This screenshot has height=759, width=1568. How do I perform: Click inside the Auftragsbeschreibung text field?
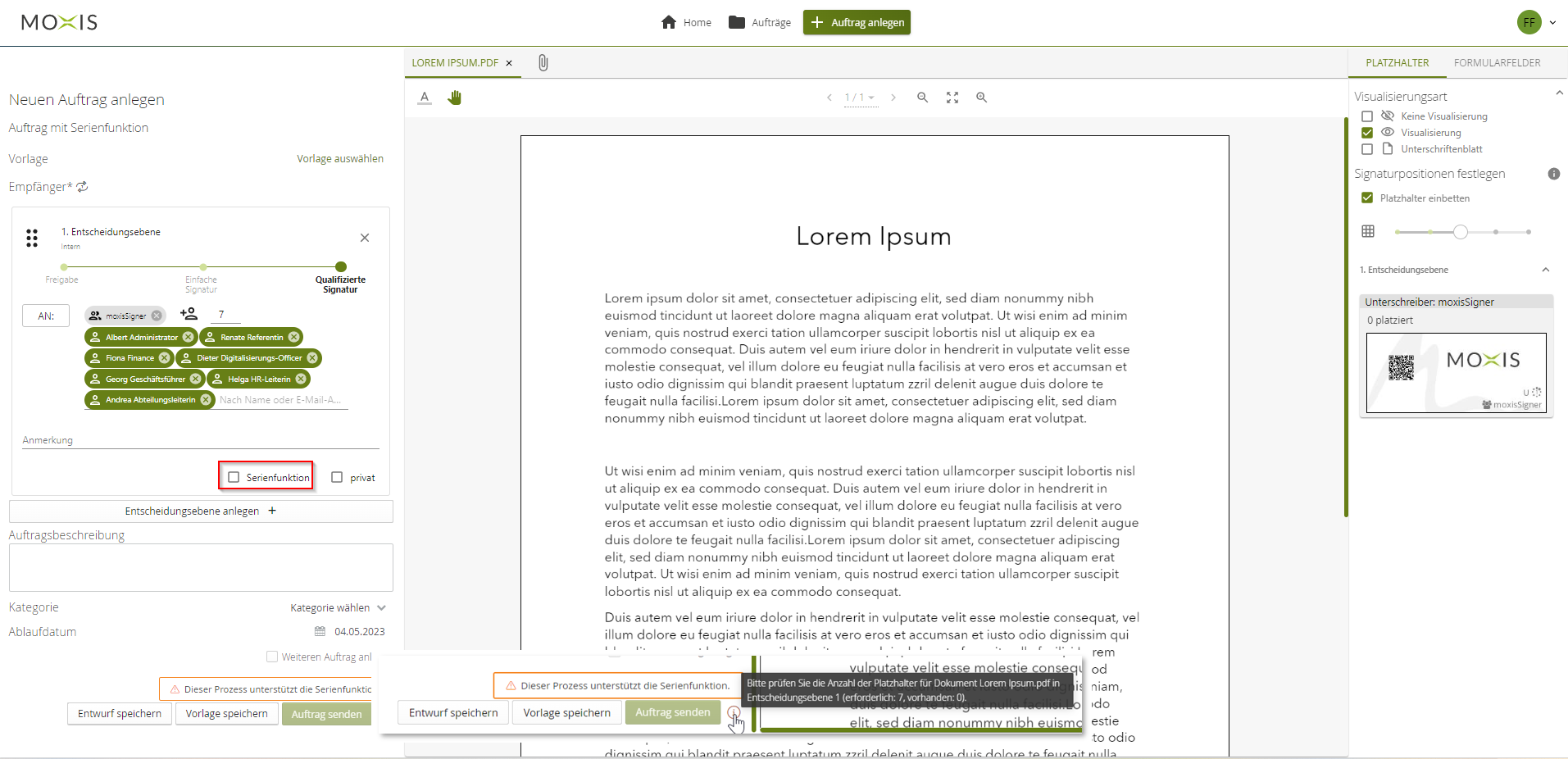click(200, 567)
